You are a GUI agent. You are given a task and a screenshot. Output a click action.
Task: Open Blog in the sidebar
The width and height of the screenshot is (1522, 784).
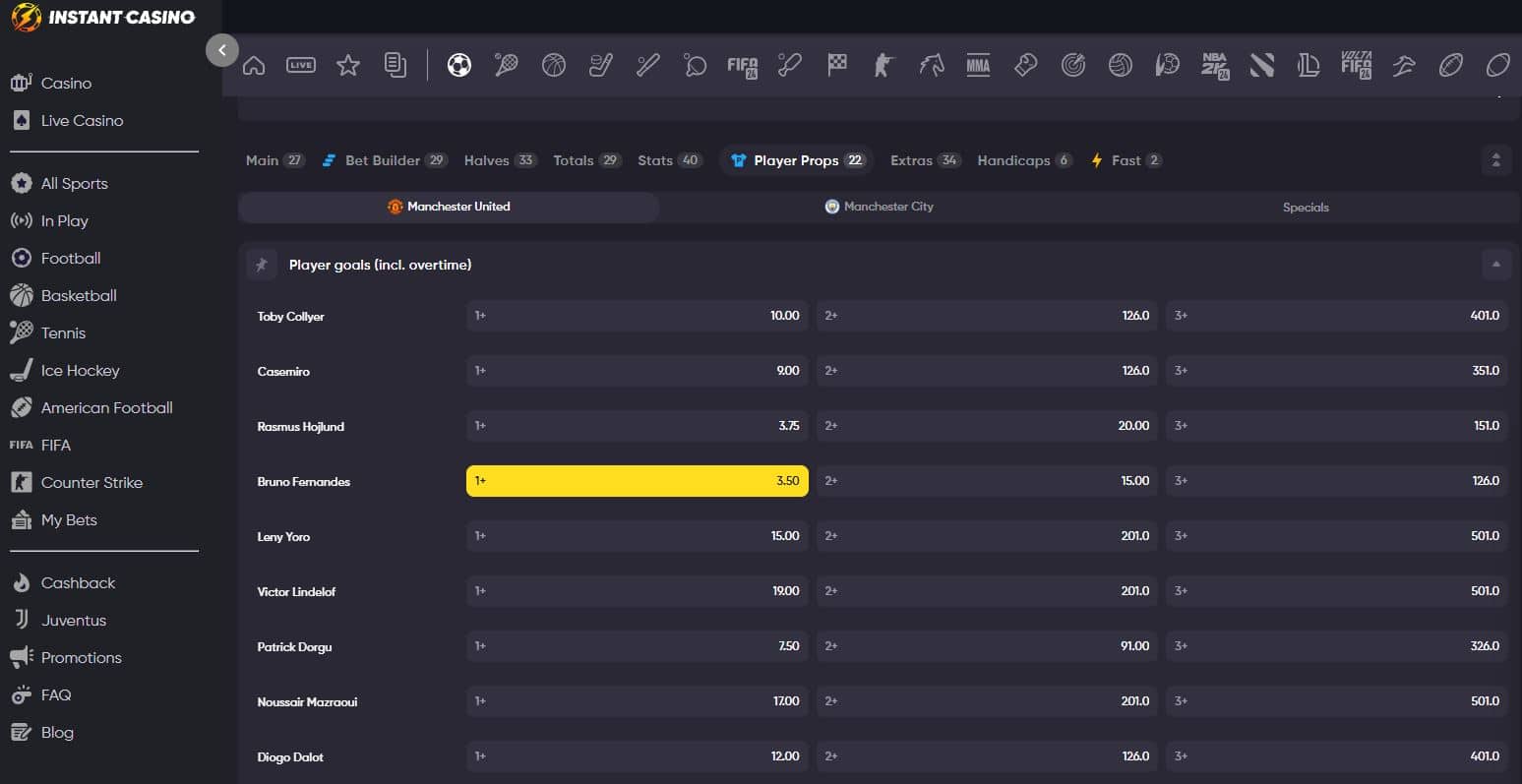pyautogui.click(x=57, y=733)
